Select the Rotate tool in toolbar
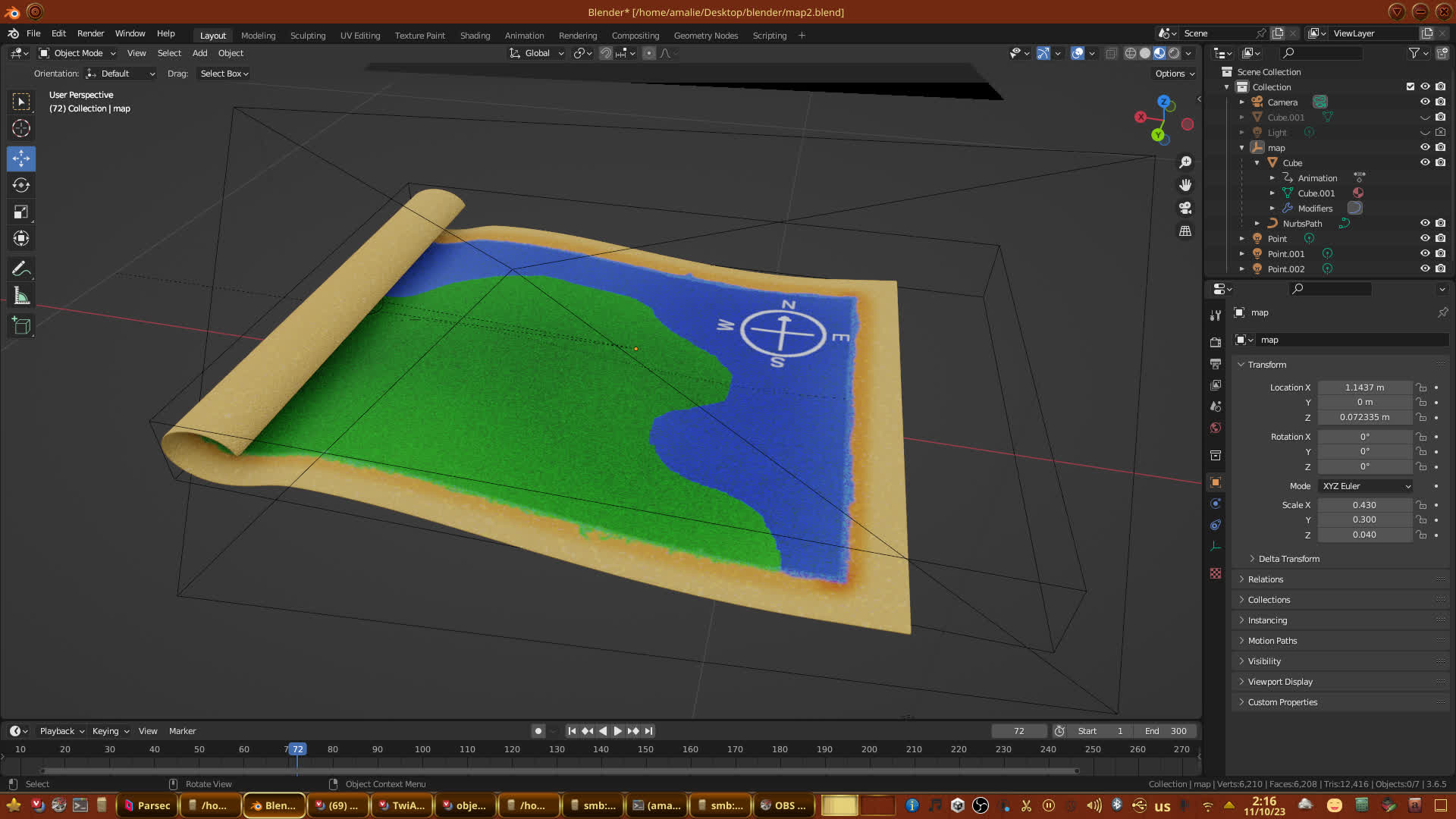This screenshot has width=1456, height=819. pyautogui.click(x=21, y=185)
